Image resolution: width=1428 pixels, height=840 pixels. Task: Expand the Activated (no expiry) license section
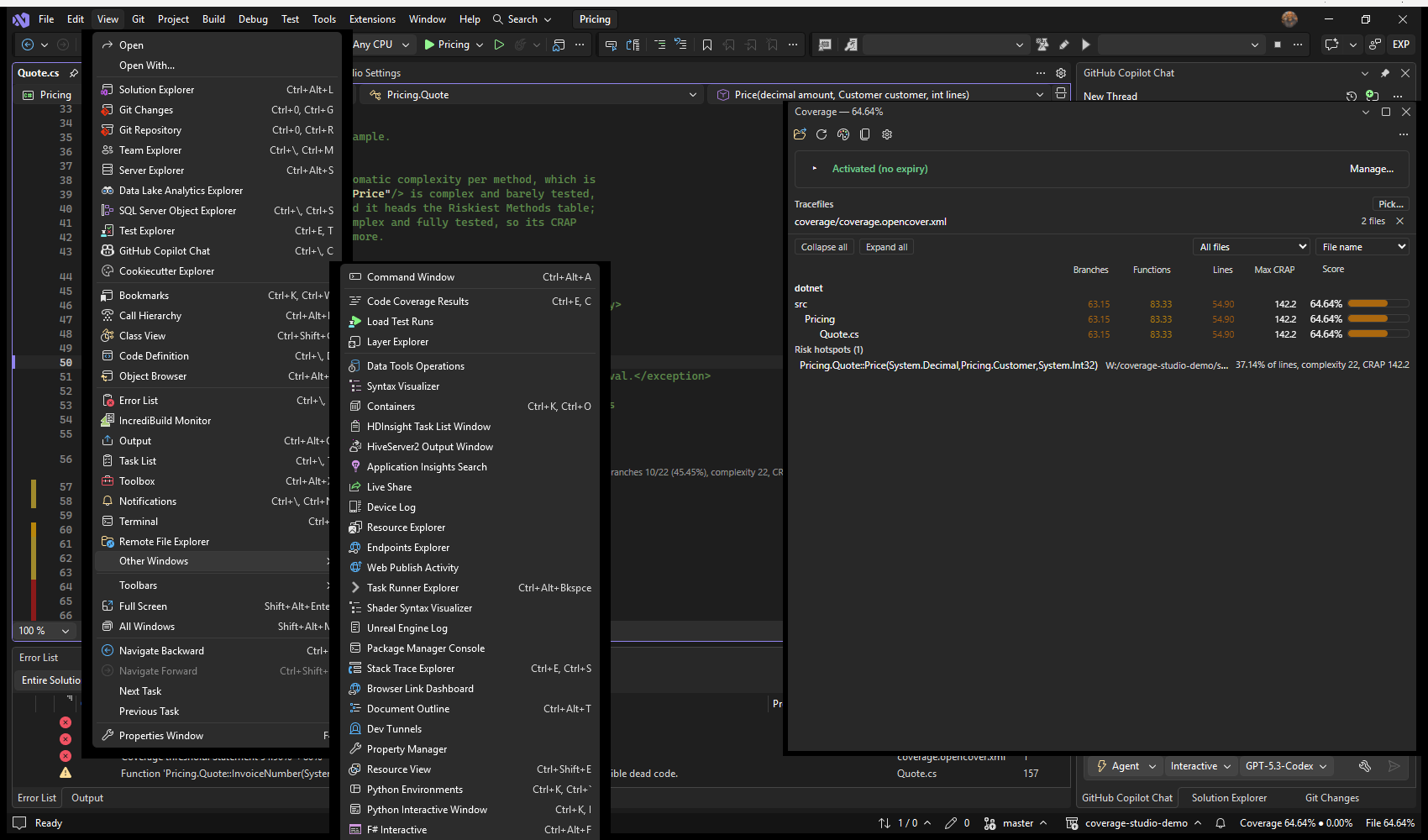(814, 169)
